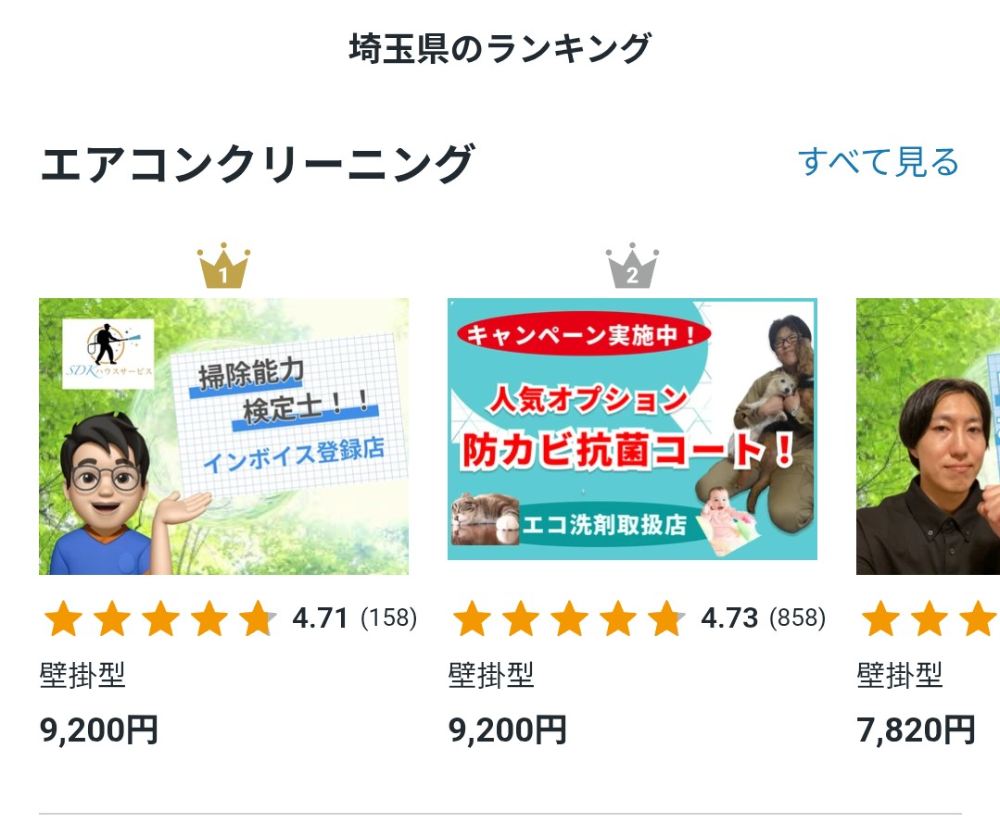This screenshot has height=827, width=1000.
Task: Click the first listing's 9,200円 price
Action: [99, 730]
